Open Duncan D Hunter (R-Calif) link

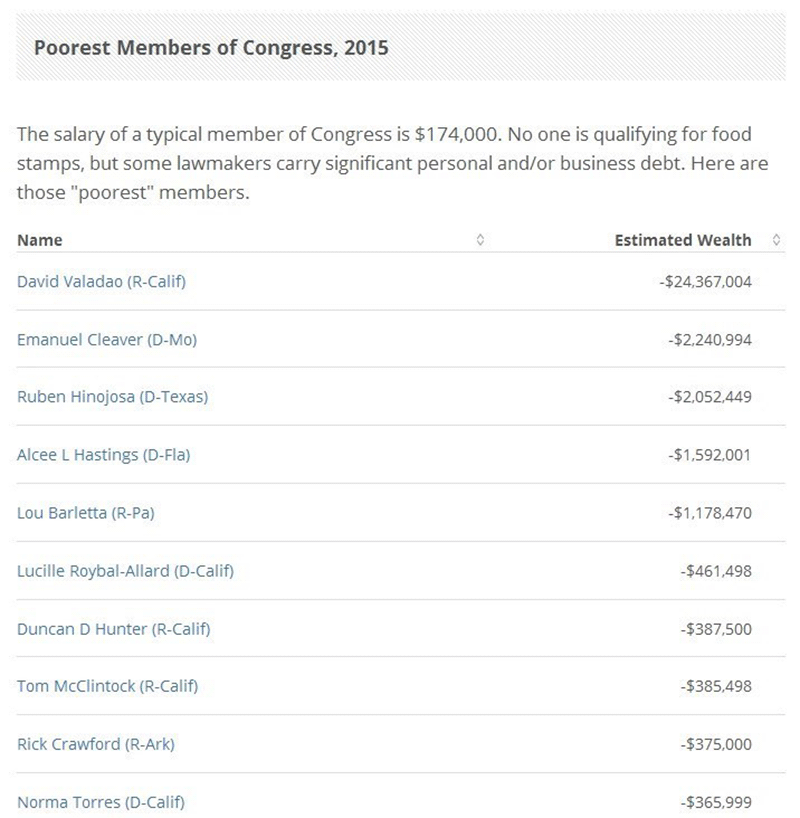(113, 629)
